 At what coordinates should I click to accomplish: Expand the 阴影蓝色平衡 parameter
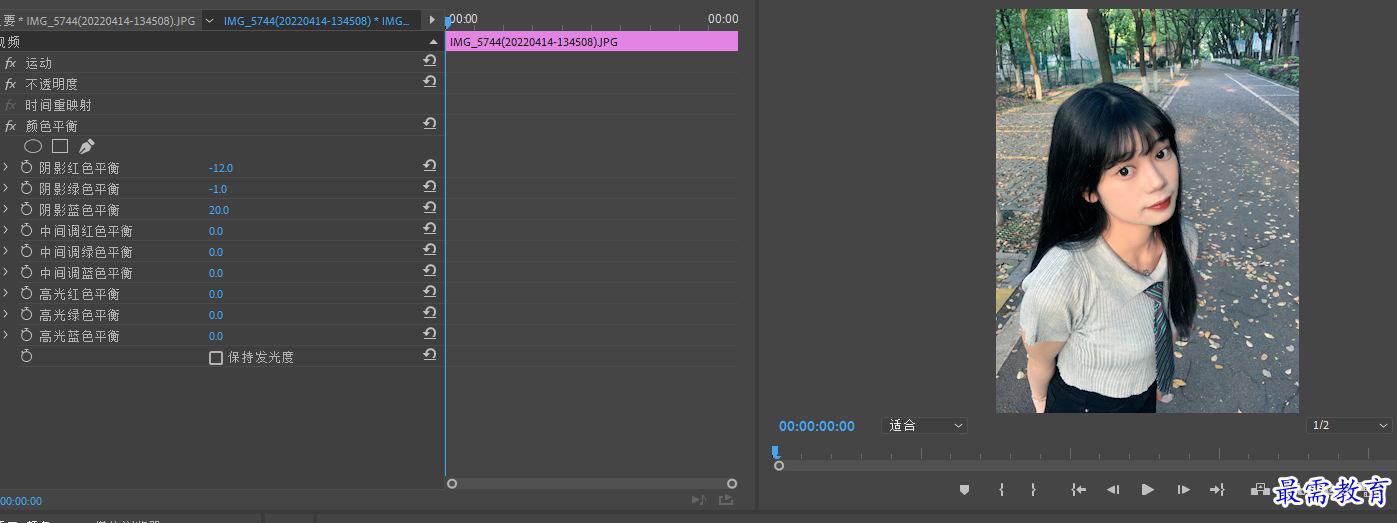tap(6, 210)
